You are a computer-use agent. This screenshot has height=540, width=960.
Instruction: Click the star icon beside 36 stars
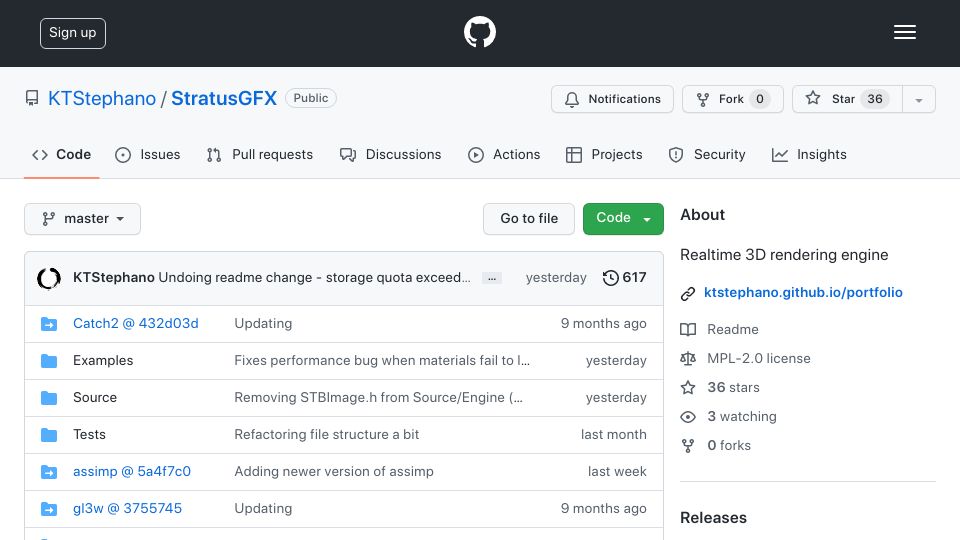(688, 388)
